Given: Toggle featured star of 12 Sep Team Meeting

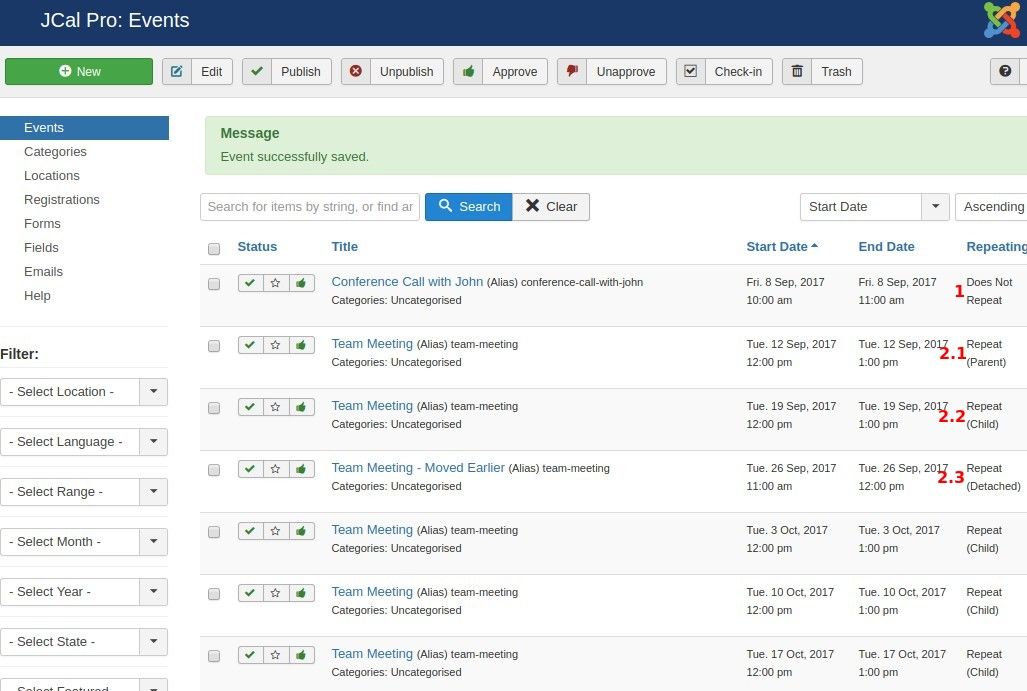Looking at the screenshot, I should point(276,345).
